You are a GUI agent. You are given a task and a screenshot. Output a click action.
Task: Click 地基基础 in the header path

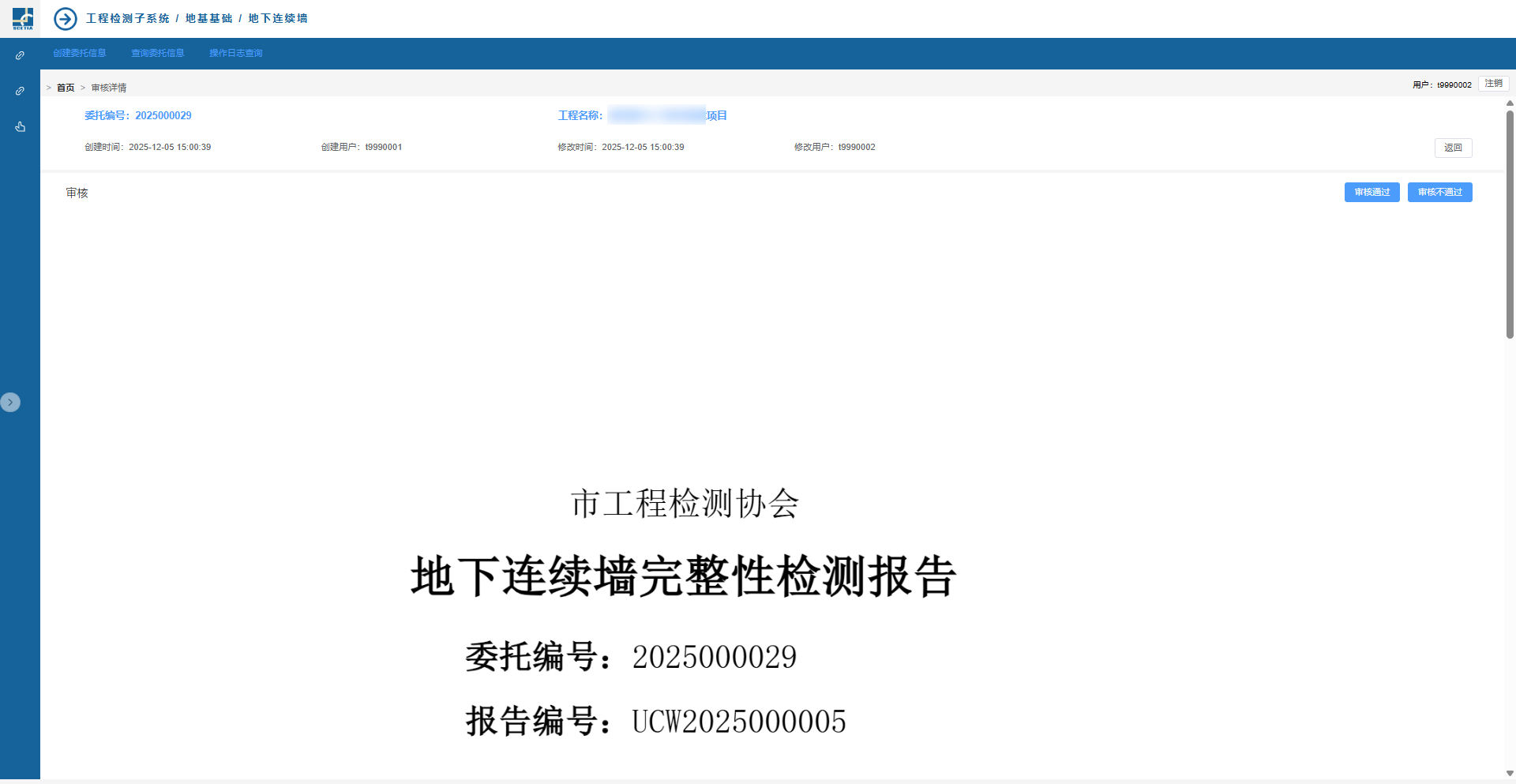tap(208, 18)
